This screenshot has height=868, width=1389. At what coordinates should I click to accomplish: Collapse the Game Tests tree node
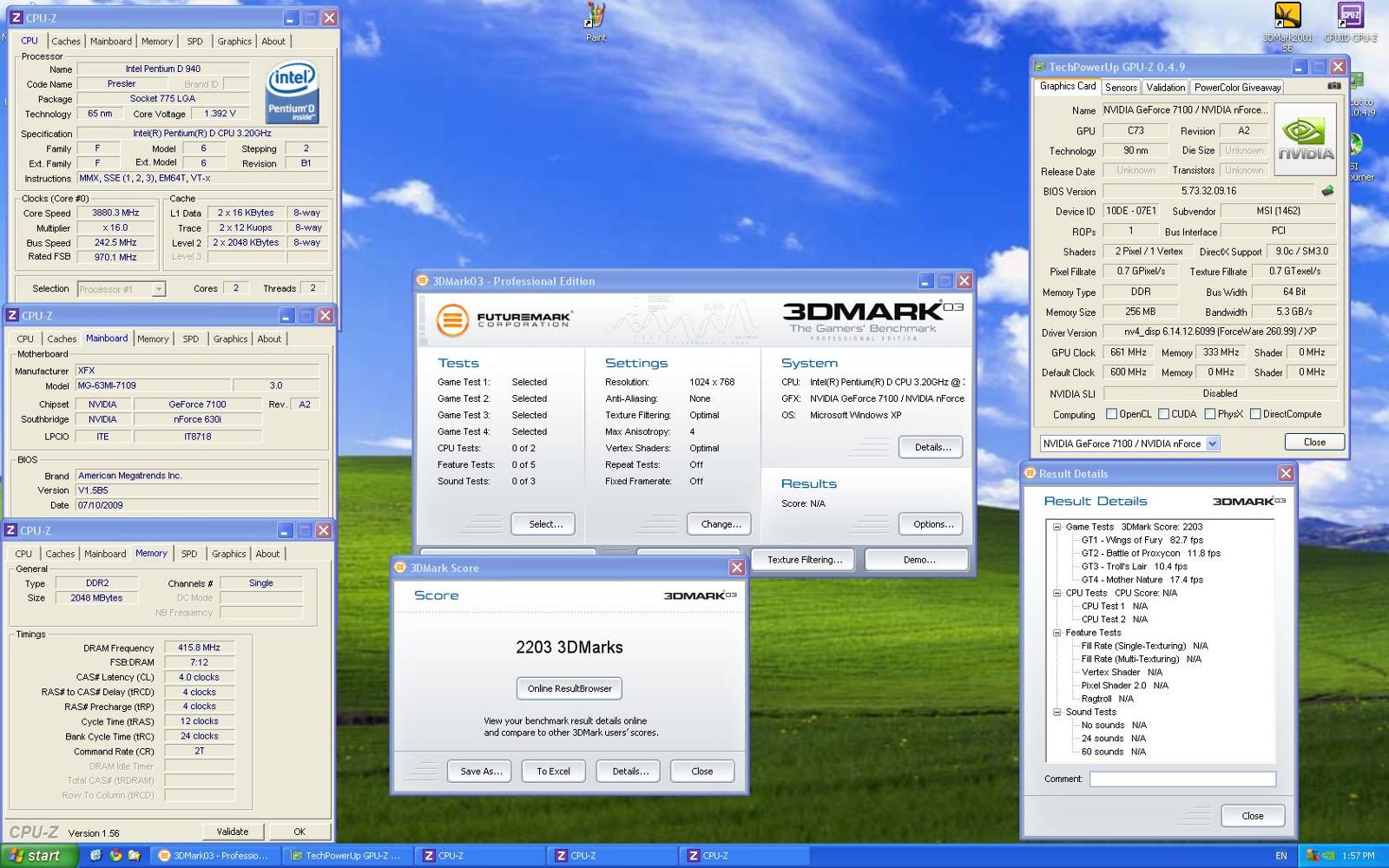tap(1057, 527)
